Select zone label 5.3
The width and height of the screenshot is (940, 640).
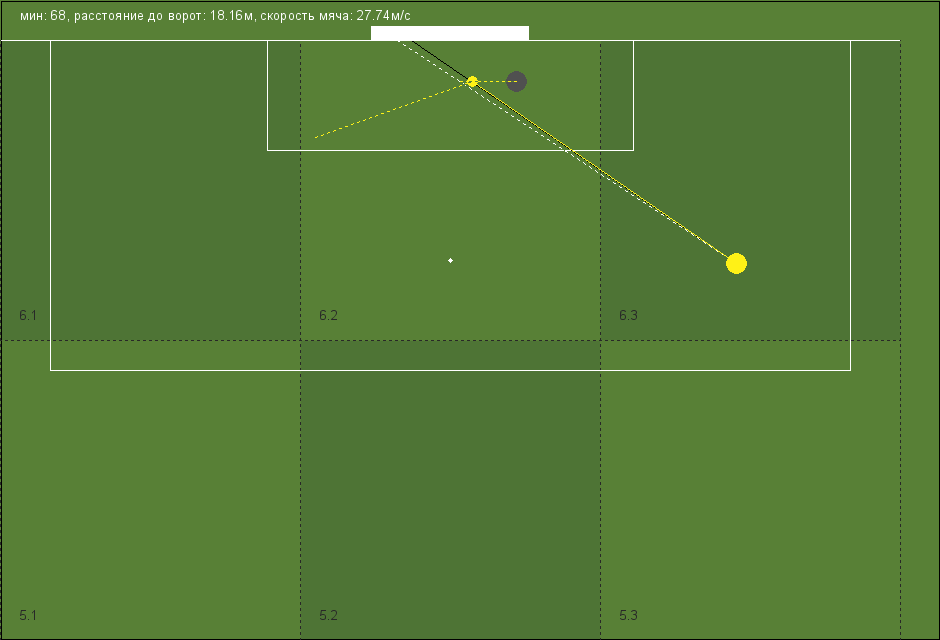(x=628, y=615)
